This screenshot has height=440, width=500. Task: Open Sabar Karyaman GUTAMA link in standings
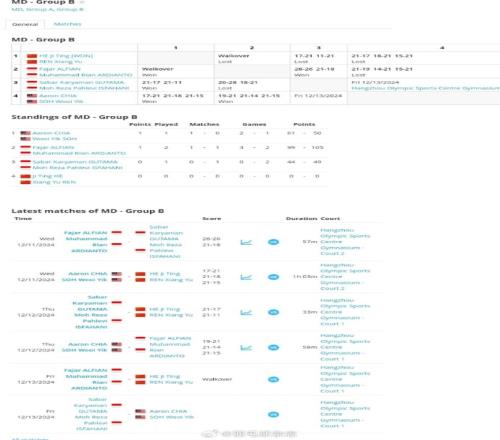click(x=75, y=162)
